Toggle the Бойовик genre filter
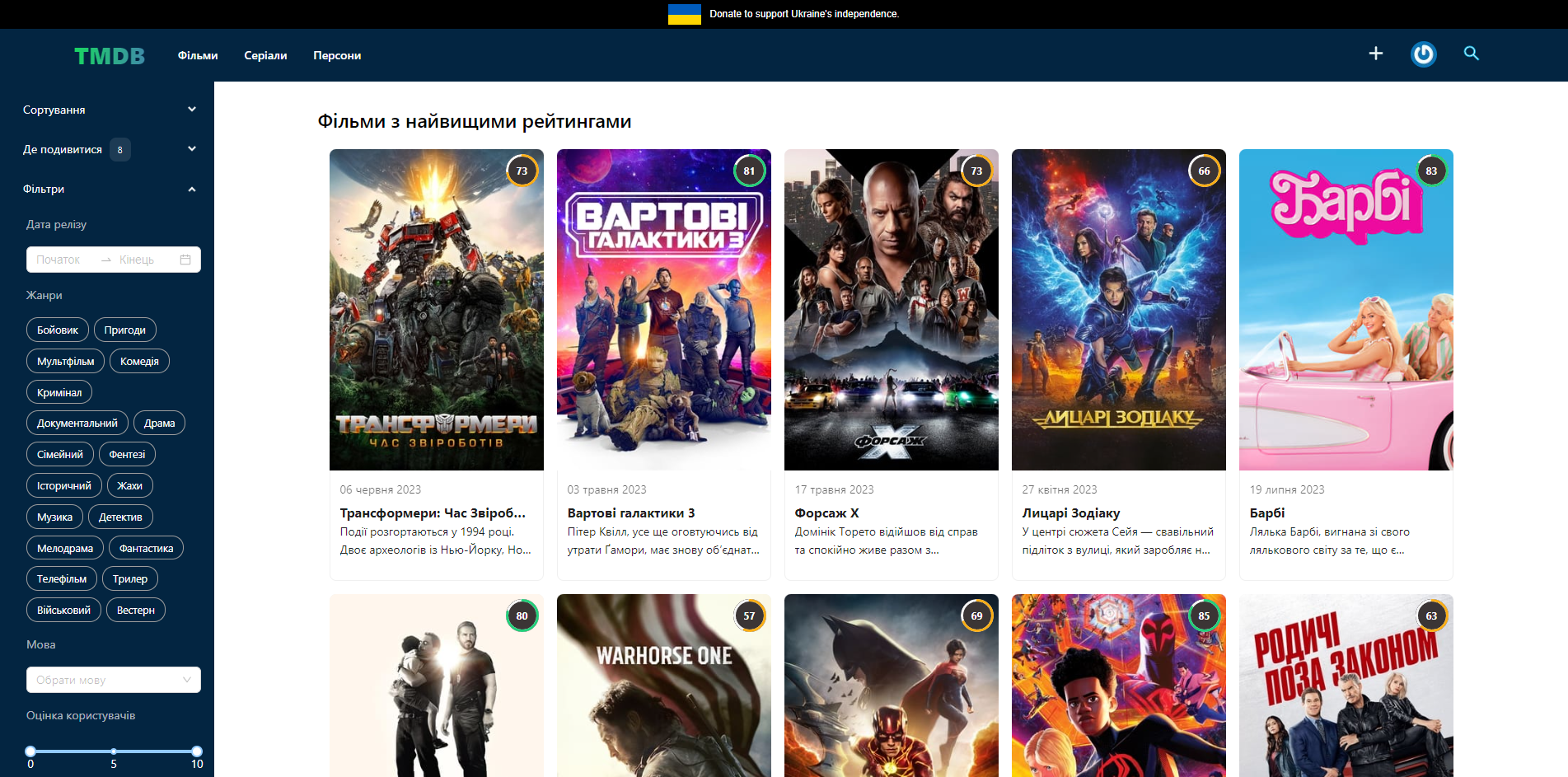 coord(58,330)
